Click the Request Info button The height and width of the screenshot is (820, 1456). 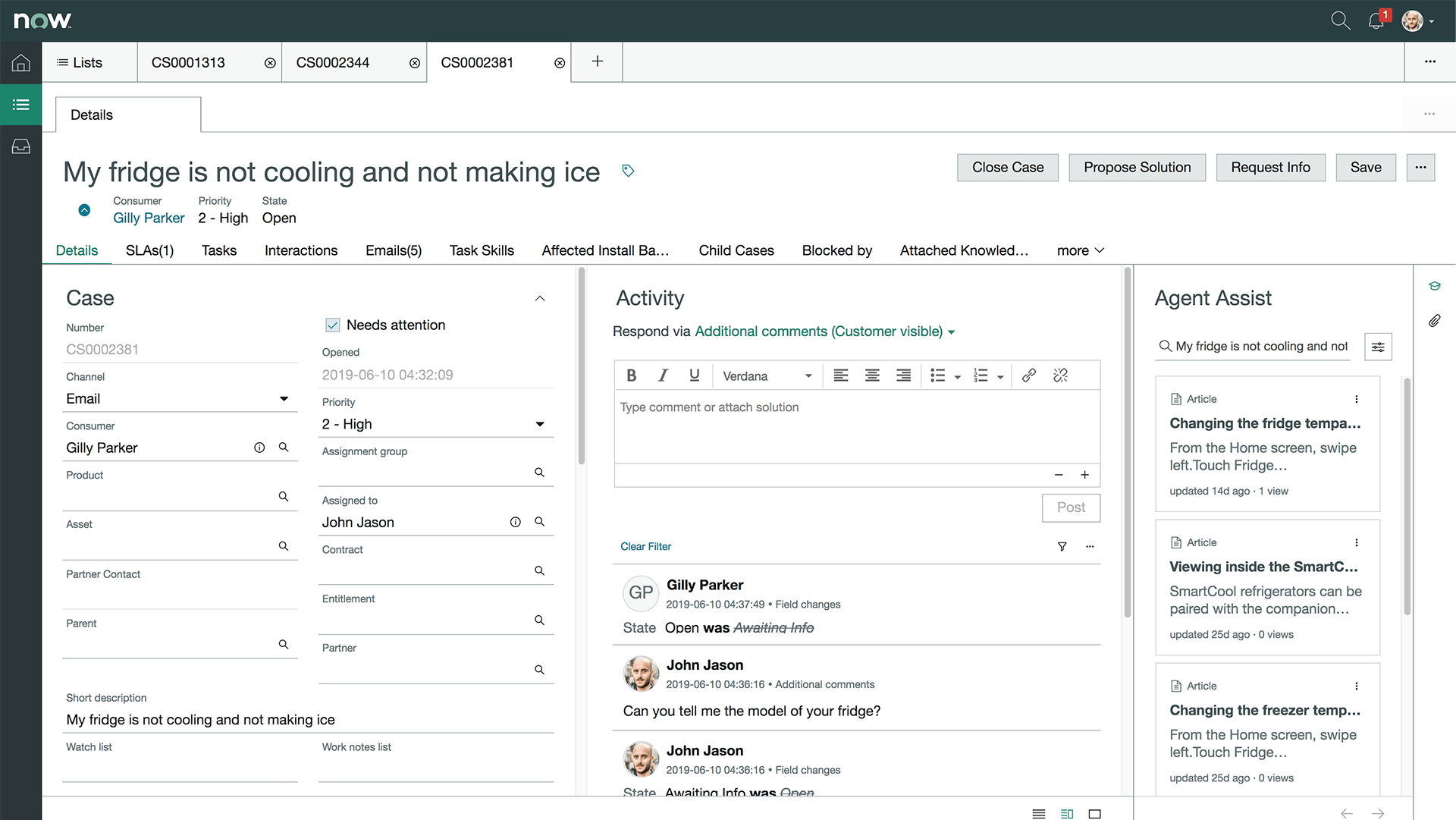(x=1270, y=167)
